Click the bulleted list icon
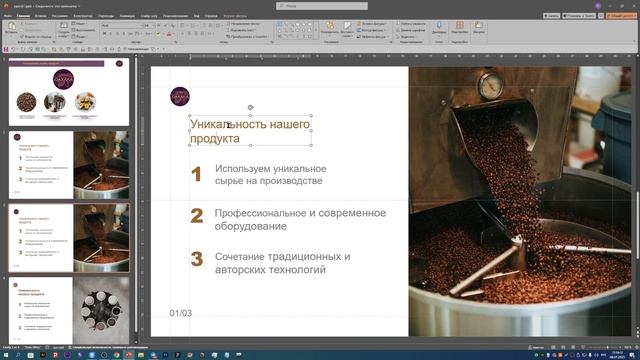640x360 pixels. tap(182, 25)
